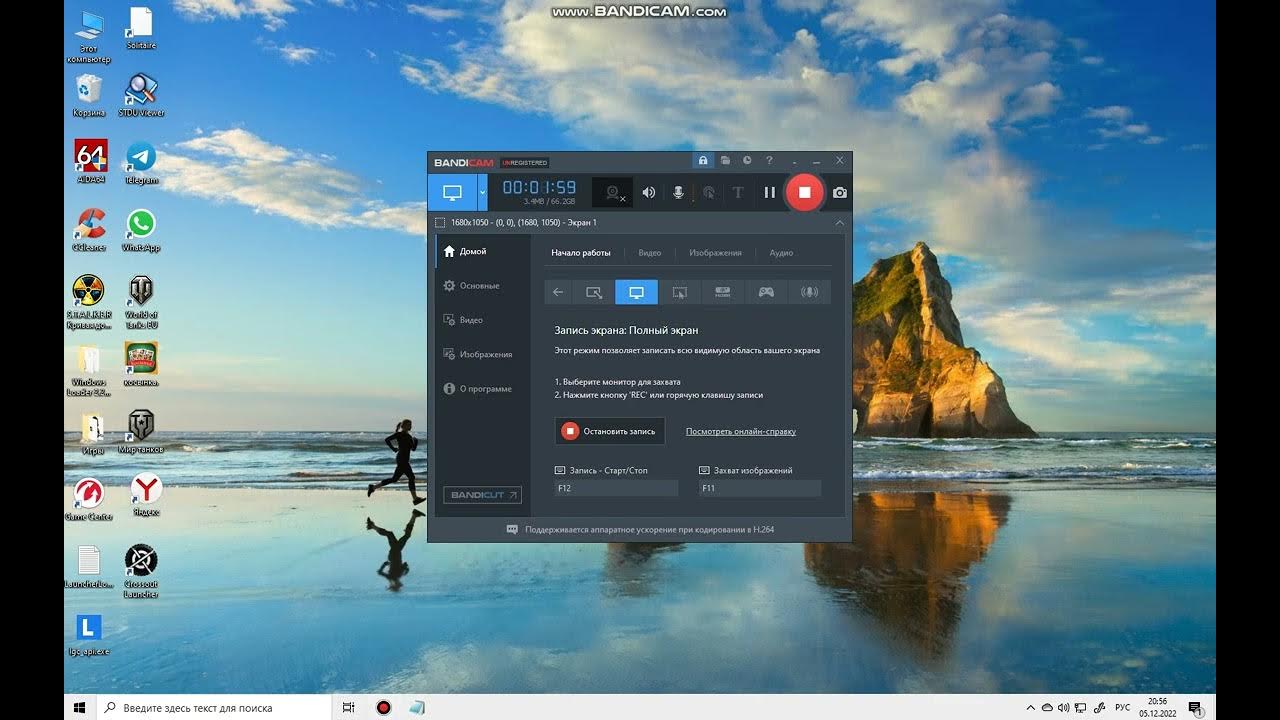The height and width of the screenshot is (720, 1280).
Task: Open Bandicam help question mark icon
Action: coord(769,161)
